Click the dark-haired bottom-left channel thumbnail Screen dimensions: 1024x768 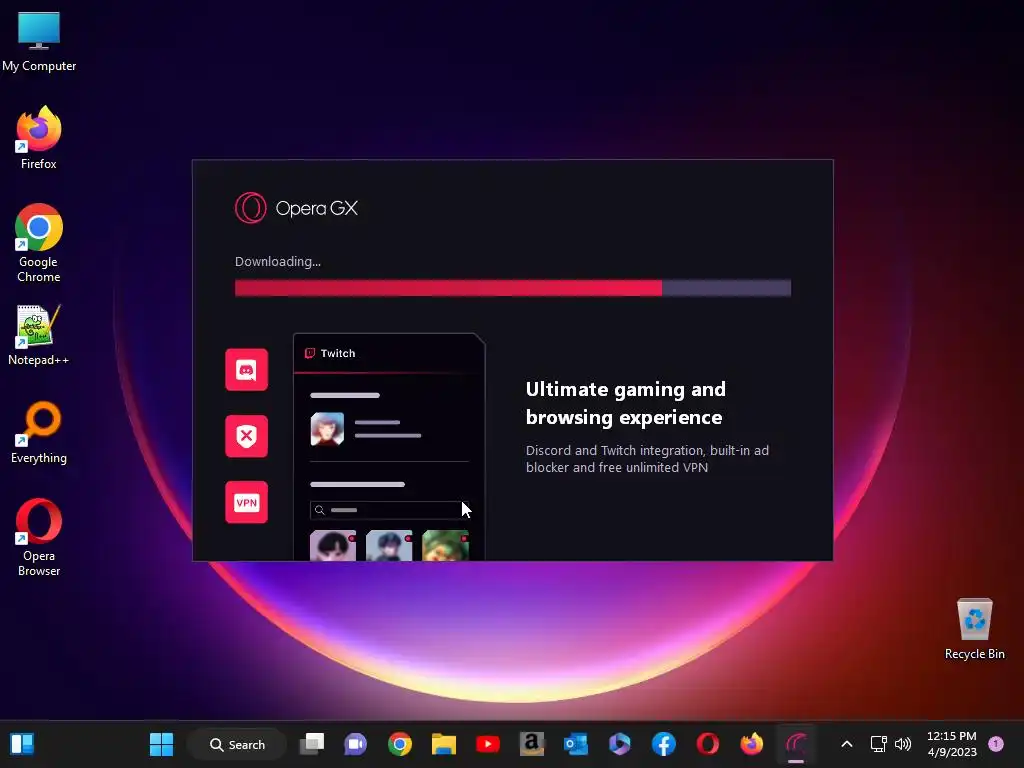333,545
